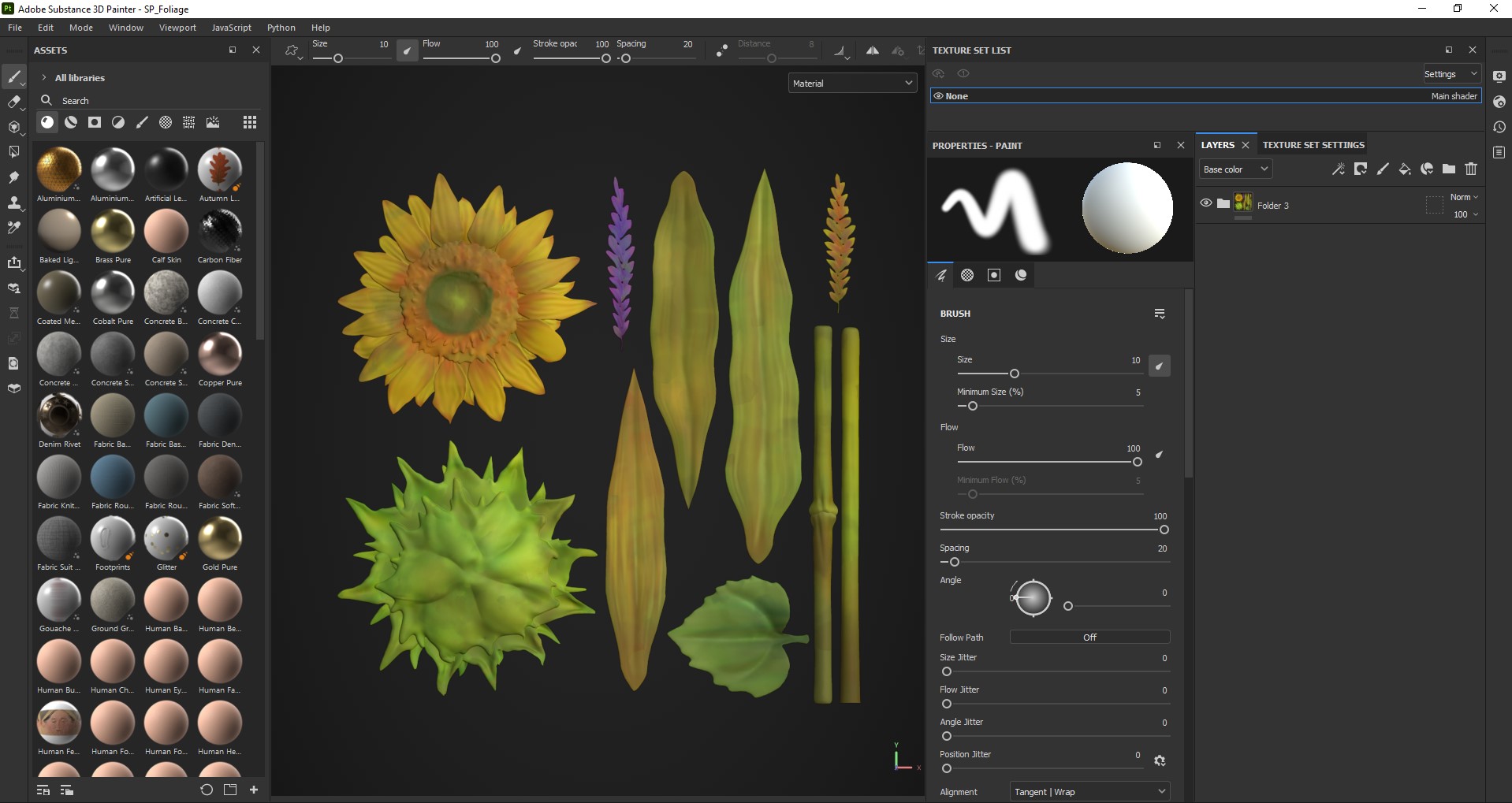Add a fill layer icon
The width and height of the screenshot is (1512, 803).
click(1405, 169)
